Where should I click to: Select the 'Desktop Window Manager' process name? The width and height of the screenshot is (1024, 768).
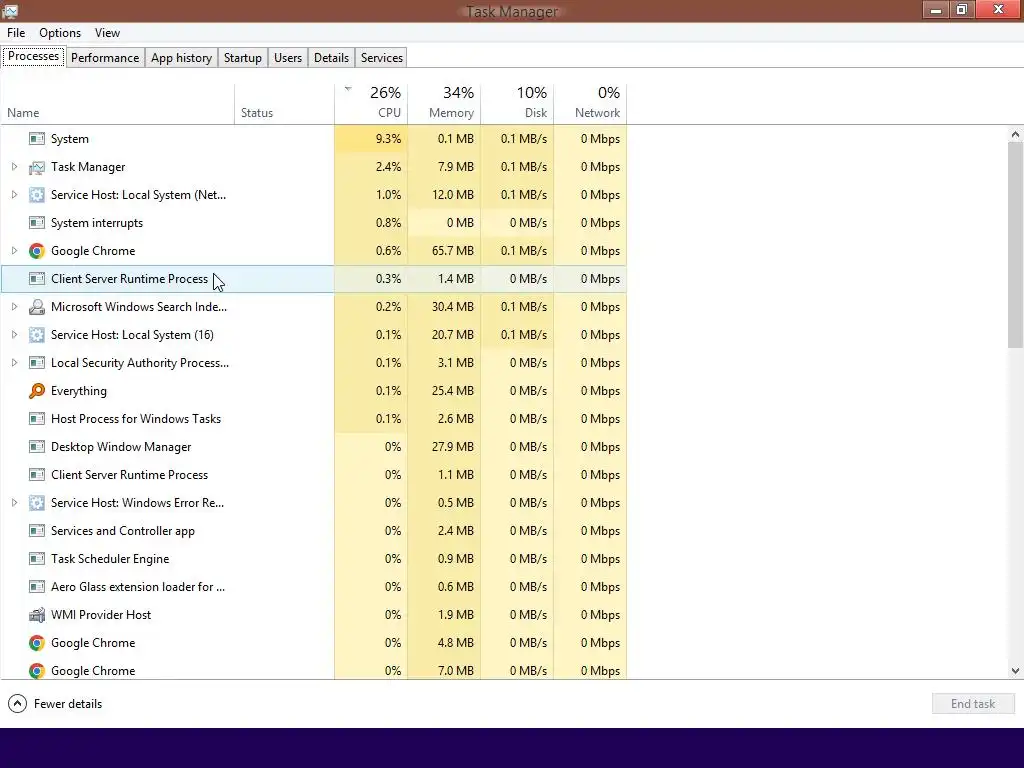121,447
